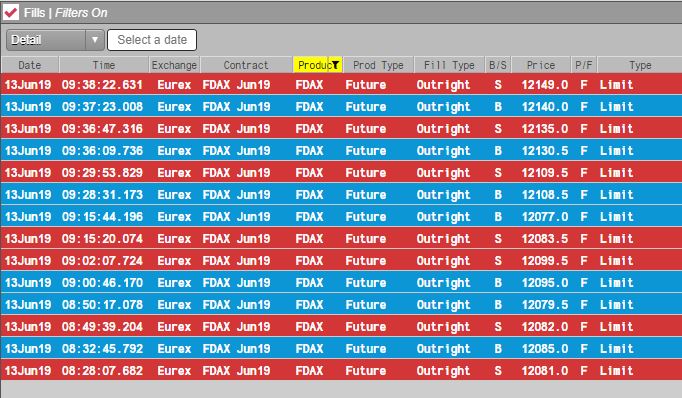Screen dimensions: 682x398
Task: Select time cell 09:36:47.316
Action: [x=102, y=128]
